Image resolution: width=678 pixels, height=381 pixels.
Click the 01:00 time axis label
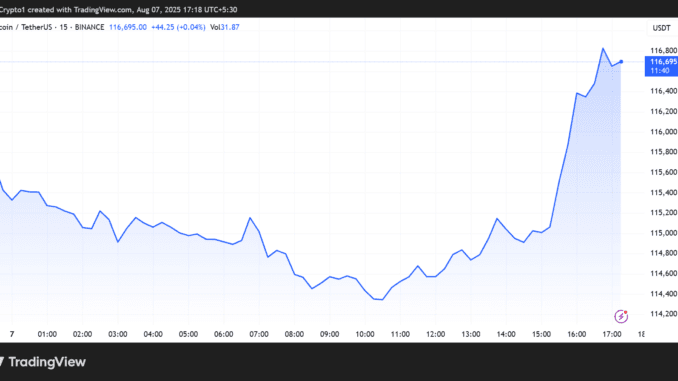pyautogui.click(x=47, y=334)
